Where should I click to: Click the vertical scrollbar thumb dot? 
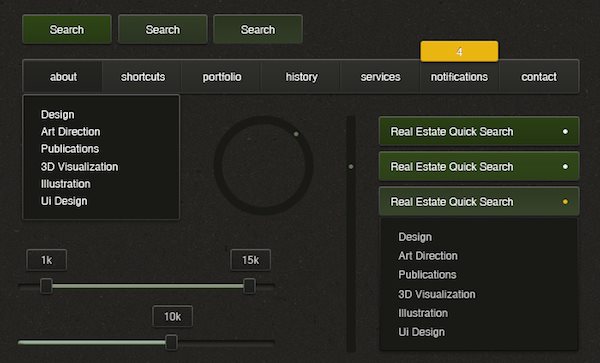351,167
